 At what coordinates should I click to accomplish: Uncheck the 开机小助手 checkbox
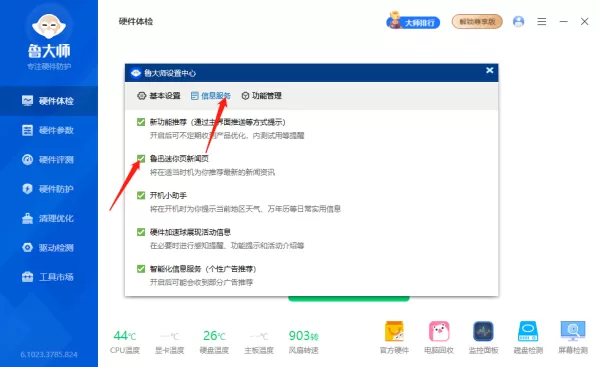click(141, 196)
